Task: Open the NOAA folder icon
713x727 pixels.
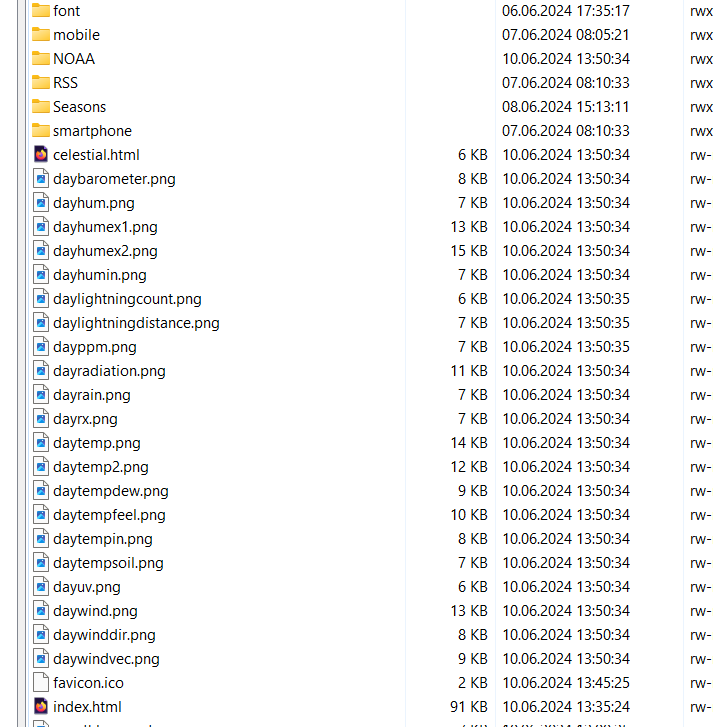Action: click(x=40, y=58)
